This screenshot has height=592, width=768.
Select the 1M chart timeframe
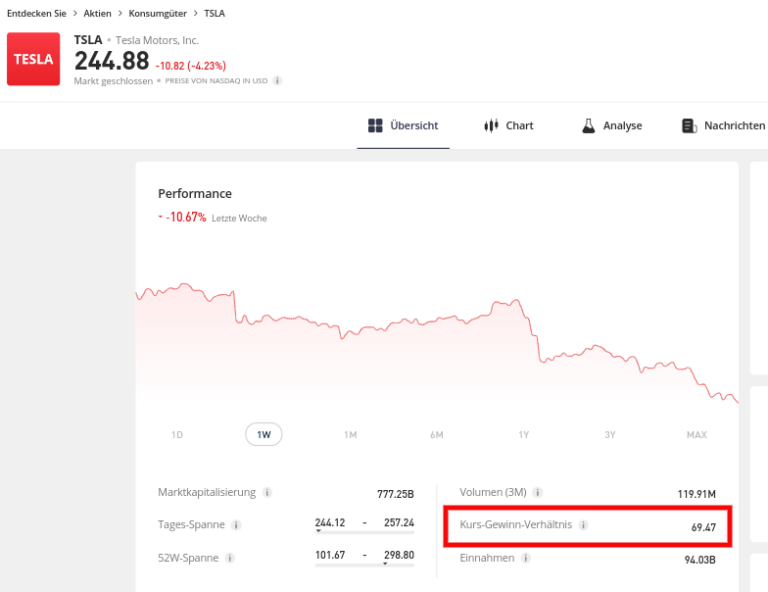pyautogui.click(x=350, y=435)
